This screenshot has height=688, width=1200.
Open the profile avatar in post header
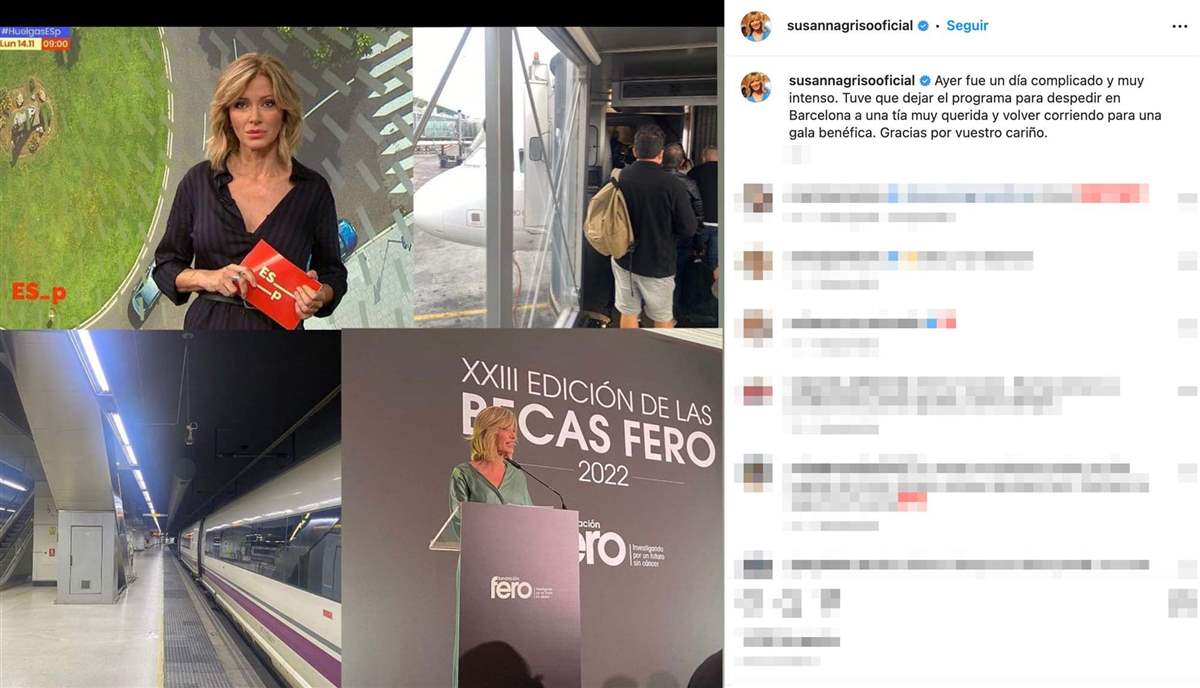[755, 26]
